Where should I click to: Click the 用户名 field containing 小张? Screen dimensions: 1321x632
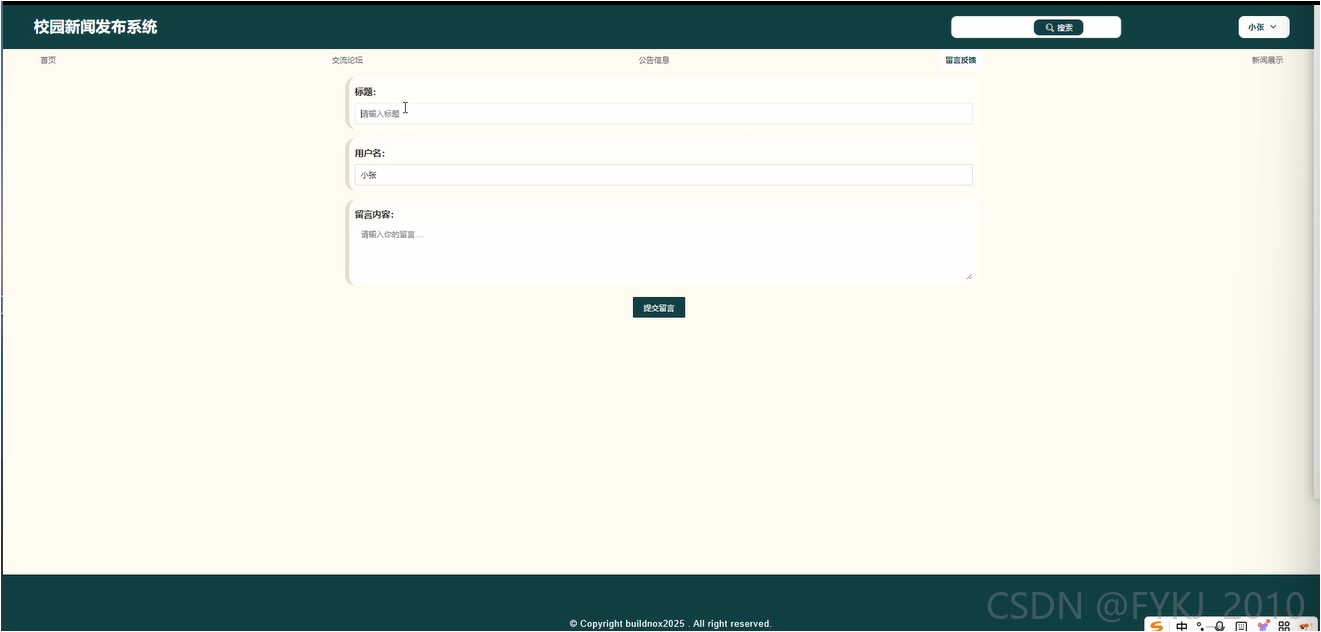(663, 175)
